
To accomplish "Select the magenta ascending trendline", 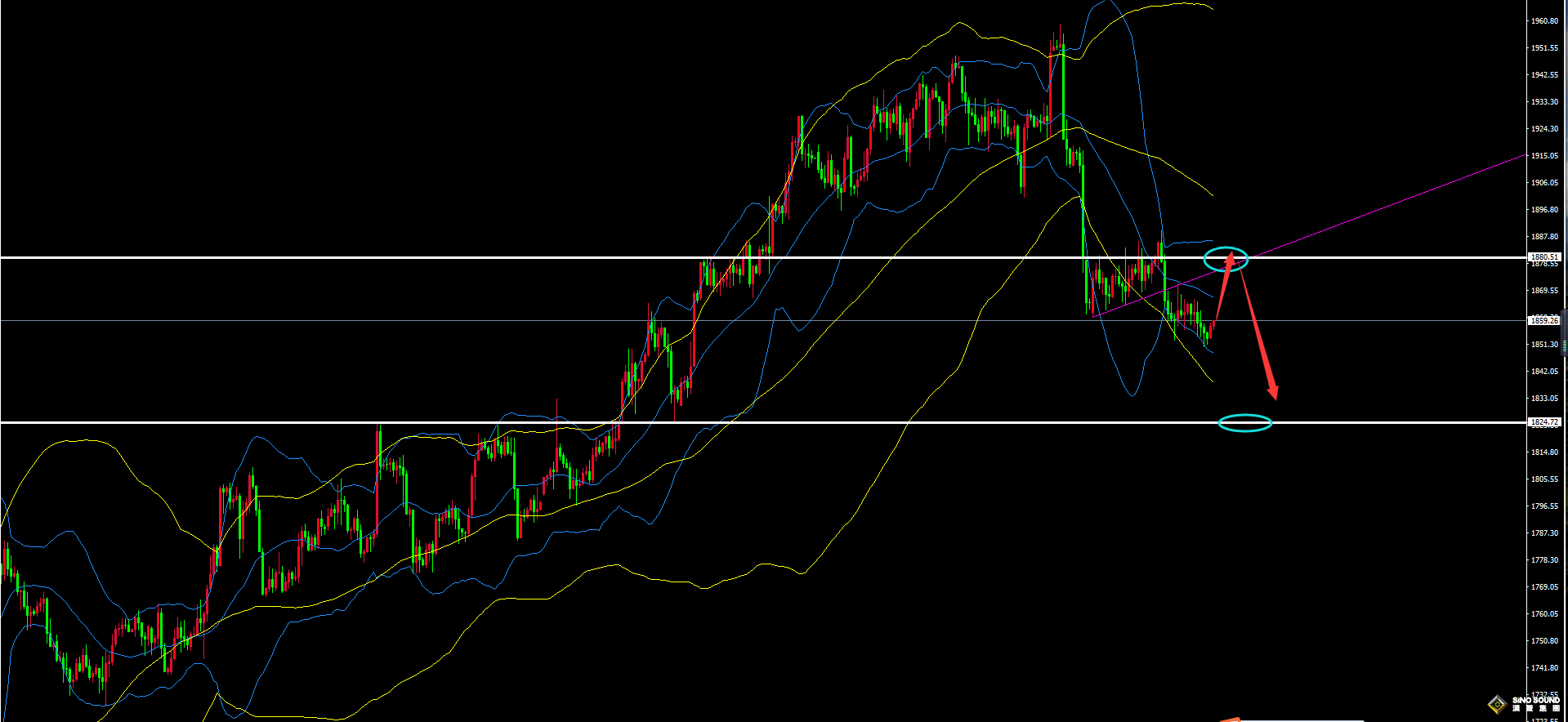I will coord(1389,205).
